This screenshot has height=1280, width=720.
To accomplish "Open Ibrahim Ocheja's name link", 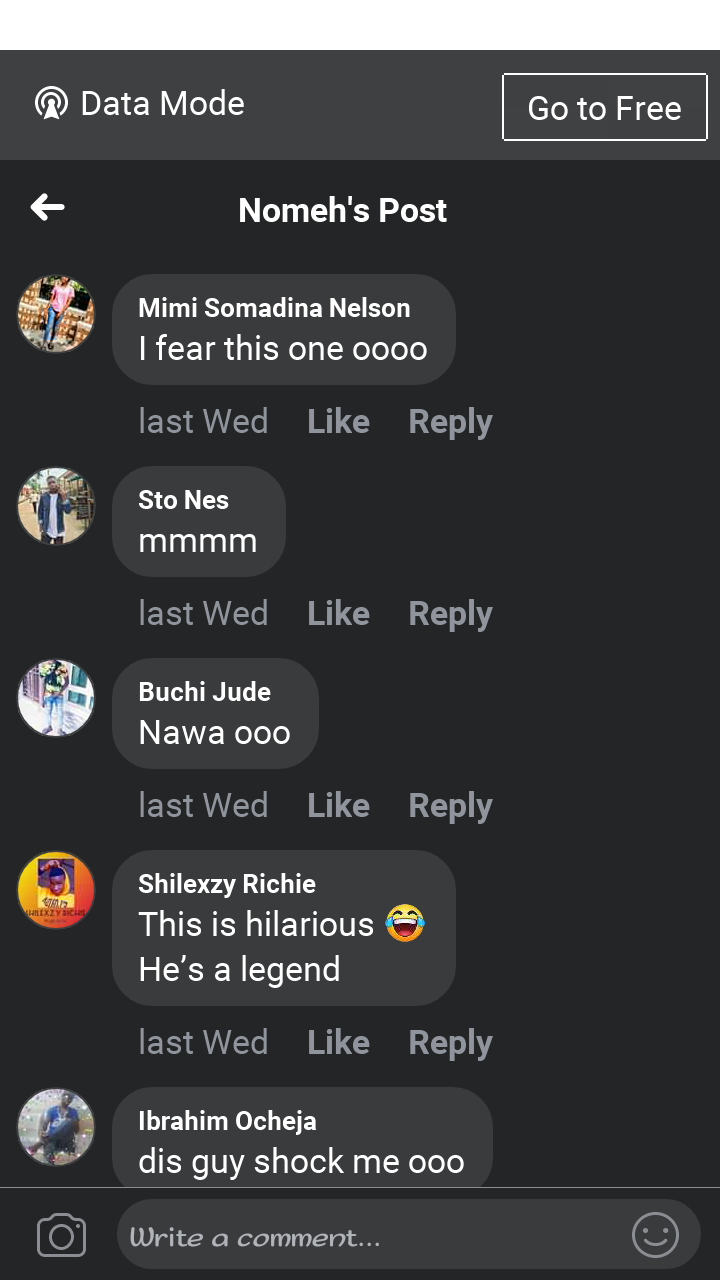I will (227, 1121).
